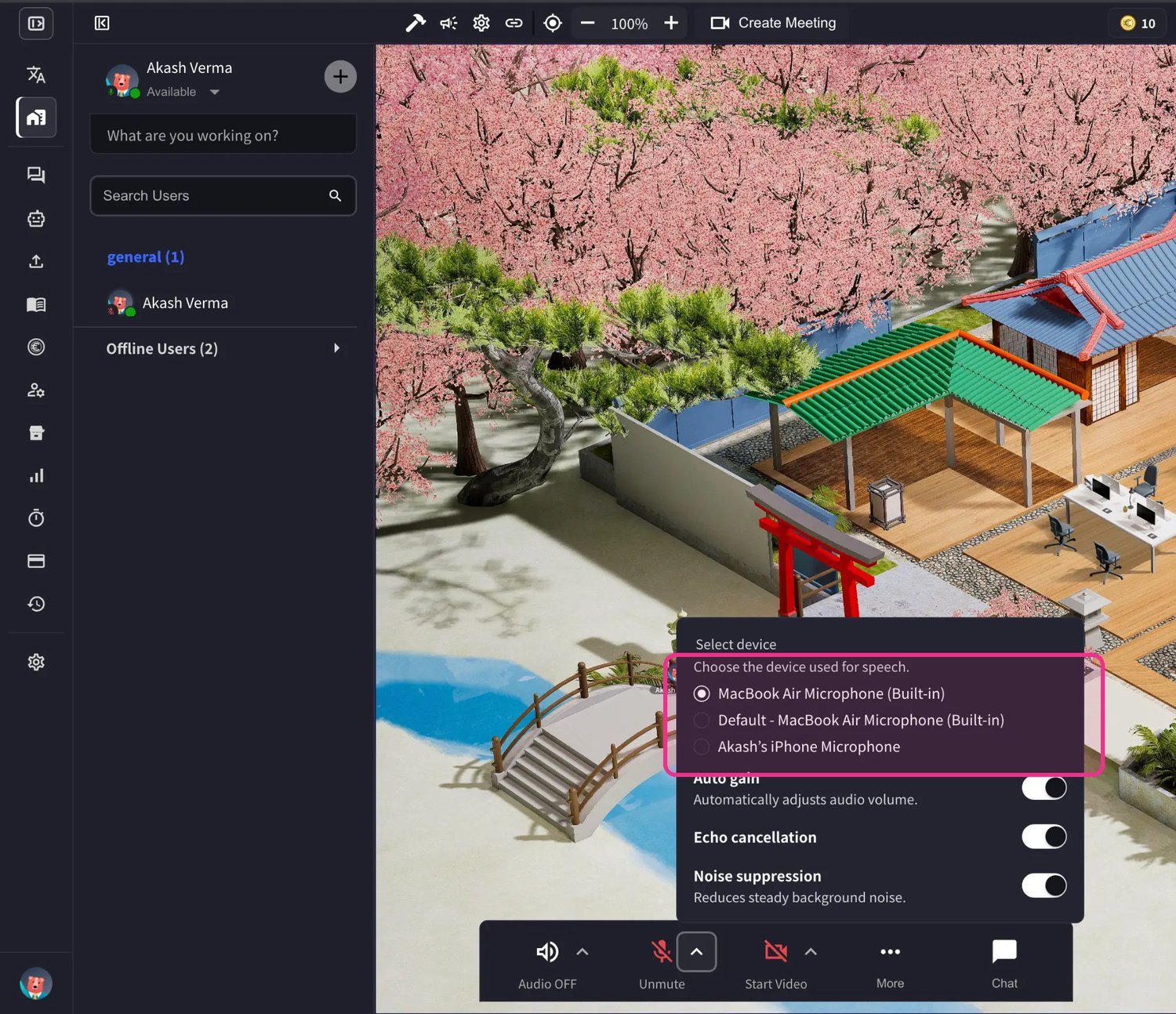1176x1014 pixels.
Task: Open the credit card billing icon
Action: (x=36, y=561)
